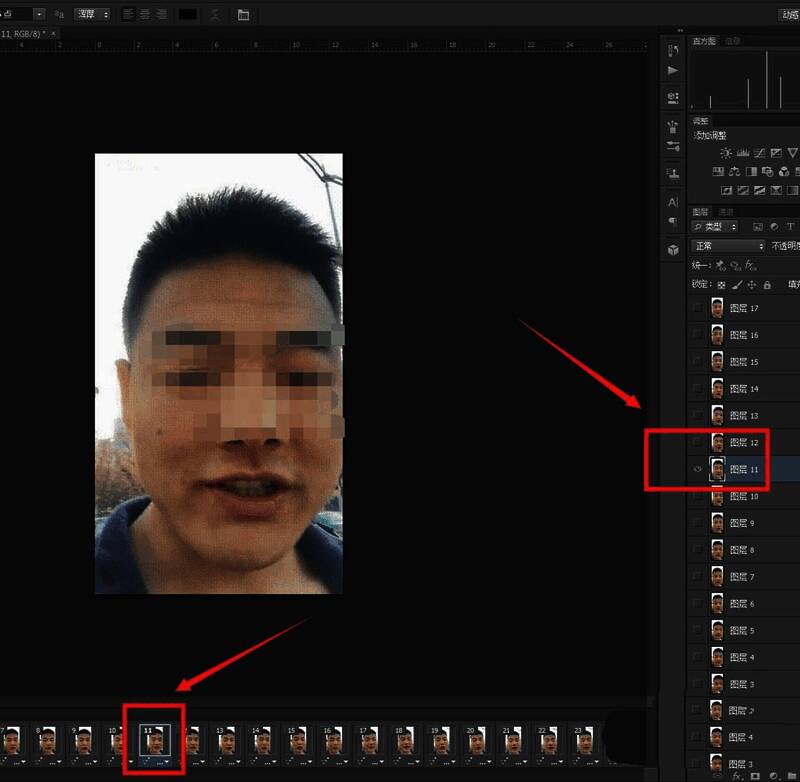Click the left-align text button
This screenshot has height=782, width=800.
click(x=129, y=14)
